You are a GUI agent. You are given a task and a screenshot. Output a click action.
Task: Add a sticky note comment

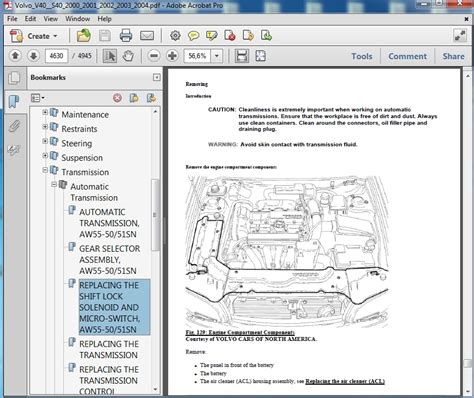[x=193, y=36]
